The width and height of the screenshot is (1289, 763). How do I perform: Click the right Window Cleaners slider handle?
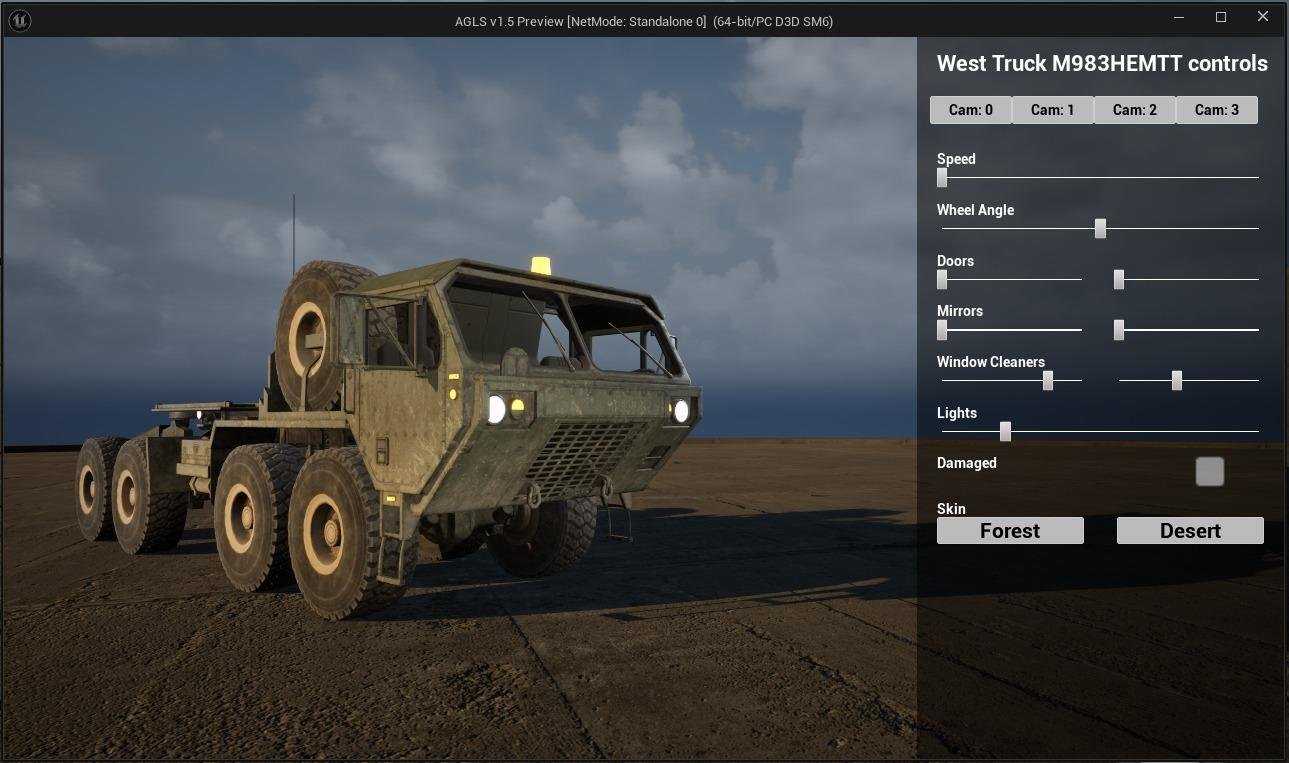click(1177, 380)
